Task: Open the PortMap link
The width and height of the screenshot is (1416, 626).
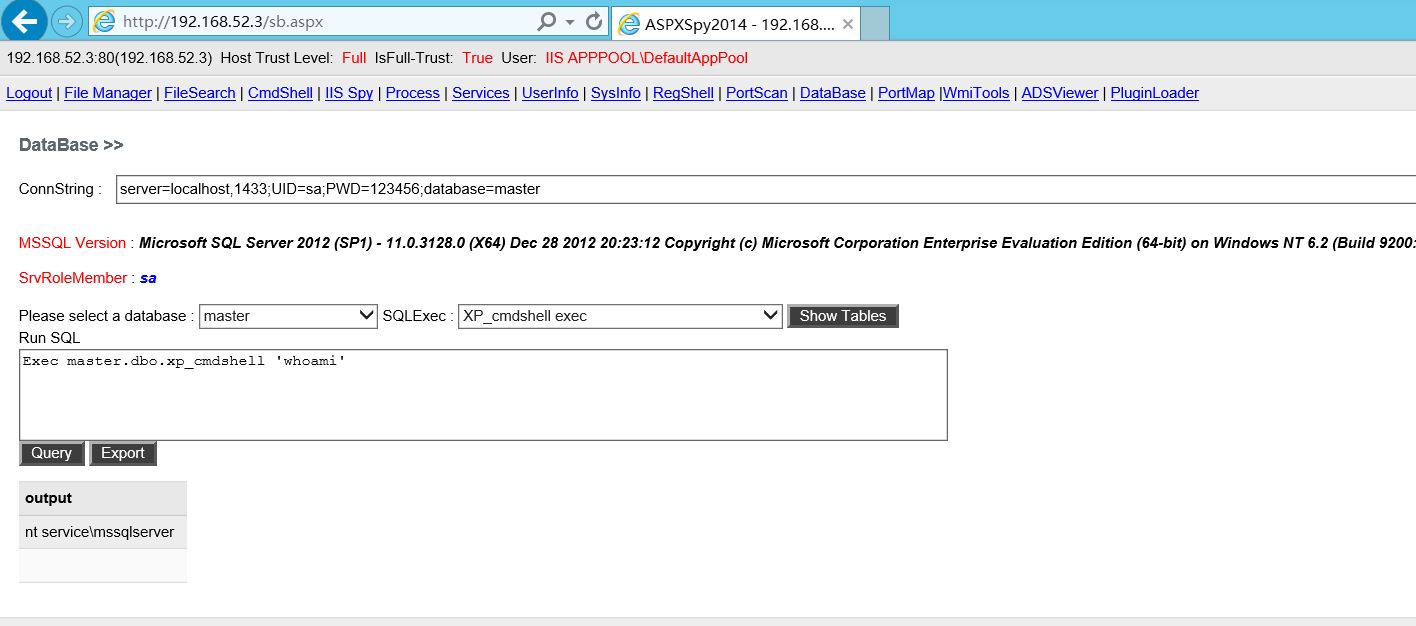Action: (x=906, y=93)
